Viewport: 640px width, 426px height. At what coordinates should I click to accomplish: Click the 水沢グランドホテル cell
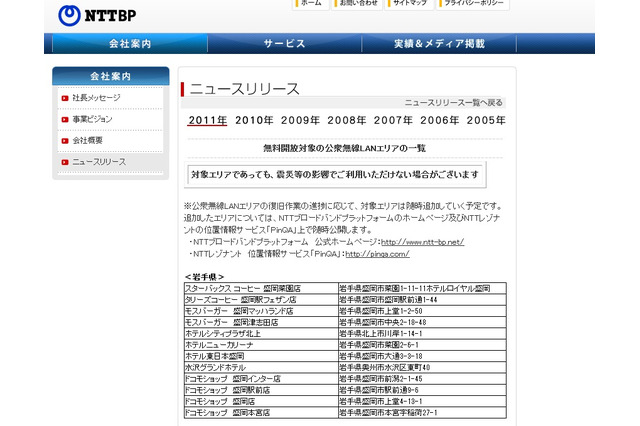point(261,367)
